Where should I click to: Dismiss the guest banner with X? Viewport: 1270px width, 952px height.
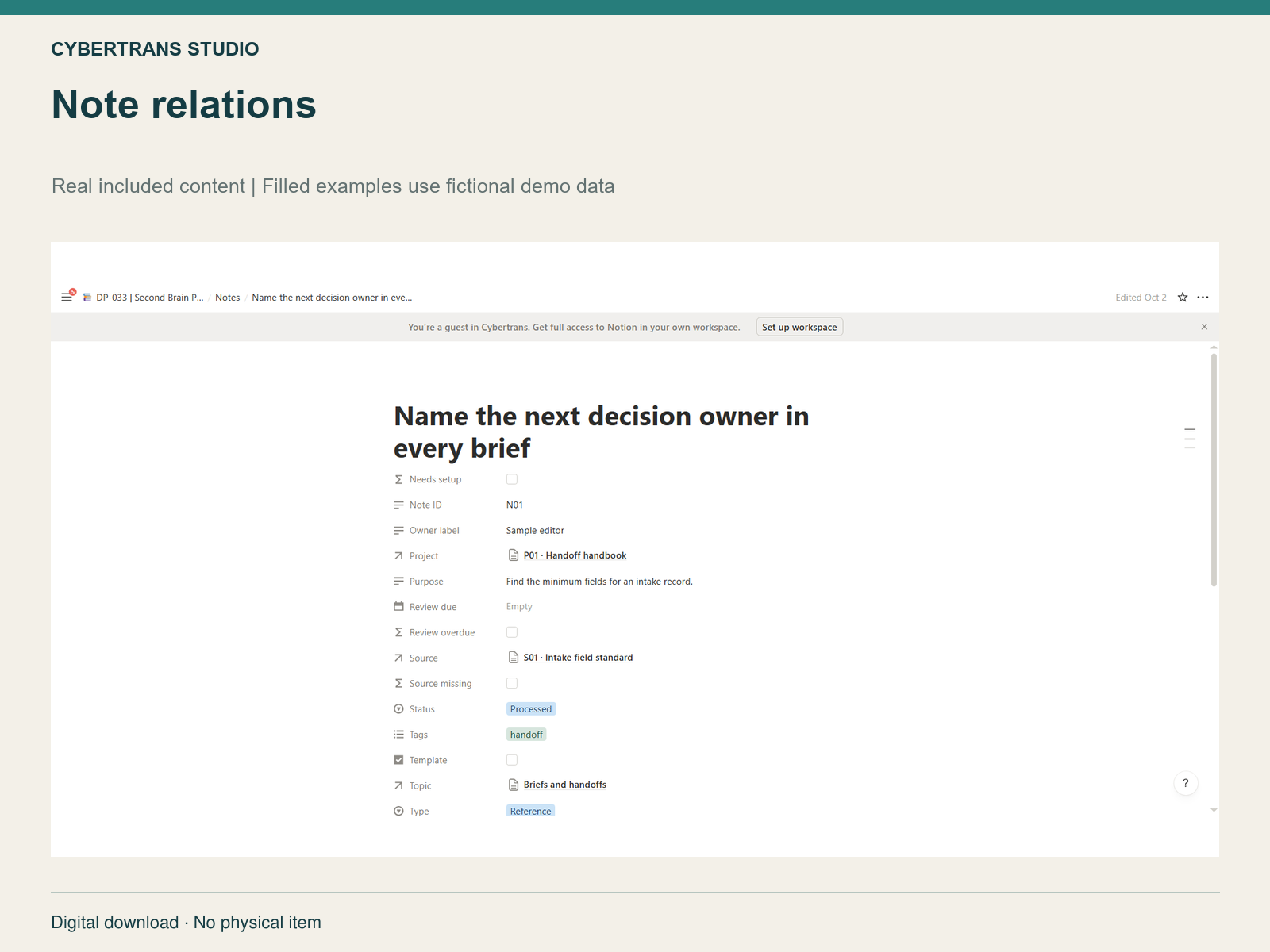click(x=1204, y=327)
